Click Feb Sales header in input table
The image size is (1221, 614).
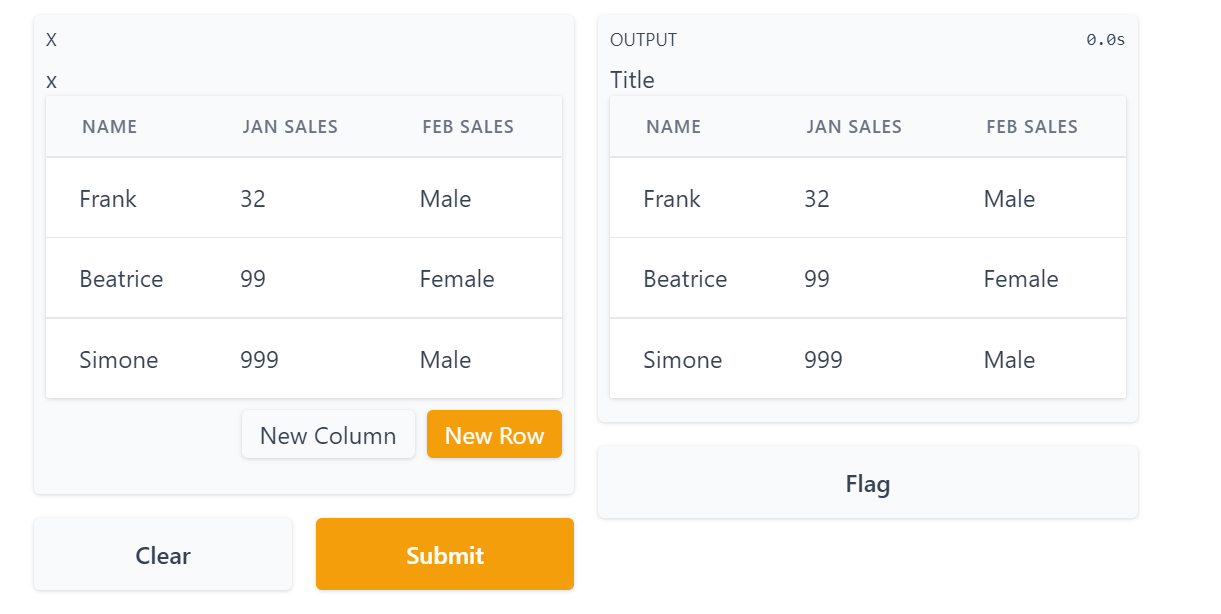468,127
